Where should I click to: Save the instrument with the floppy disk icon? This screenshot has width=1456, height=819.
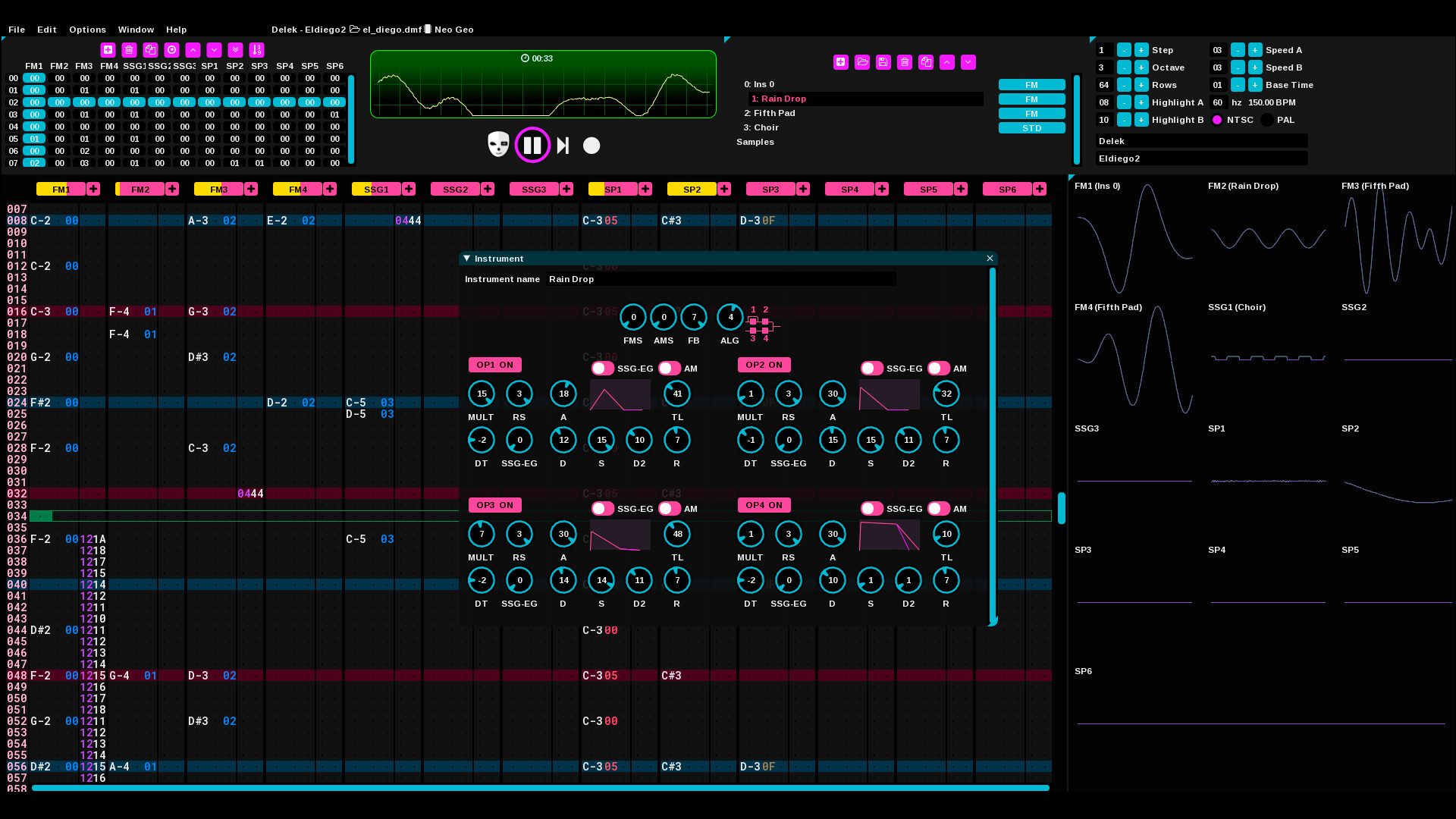click(x=883, y=62)
